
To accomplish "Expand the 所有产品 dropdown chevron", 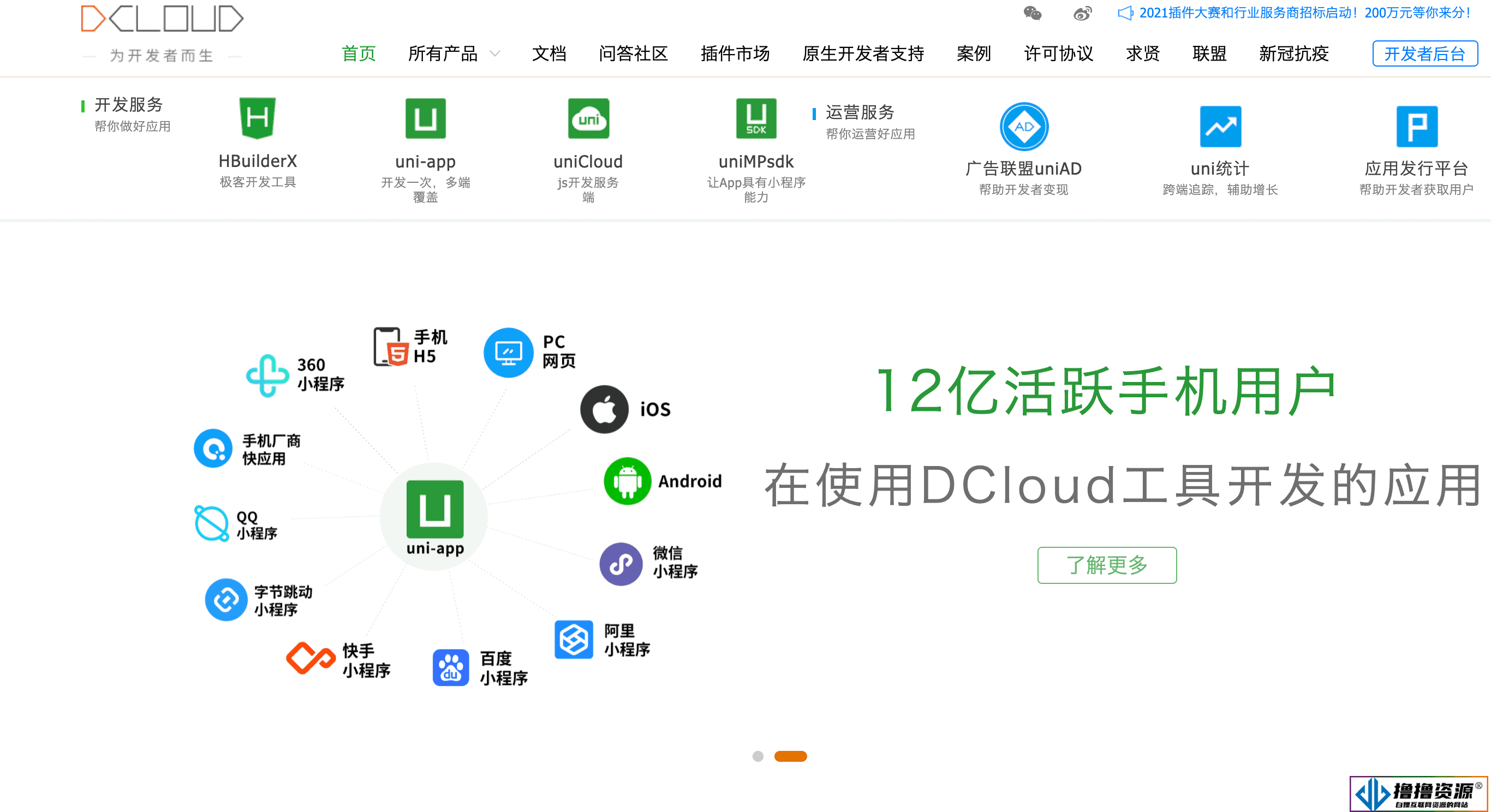I will (495, 54).
